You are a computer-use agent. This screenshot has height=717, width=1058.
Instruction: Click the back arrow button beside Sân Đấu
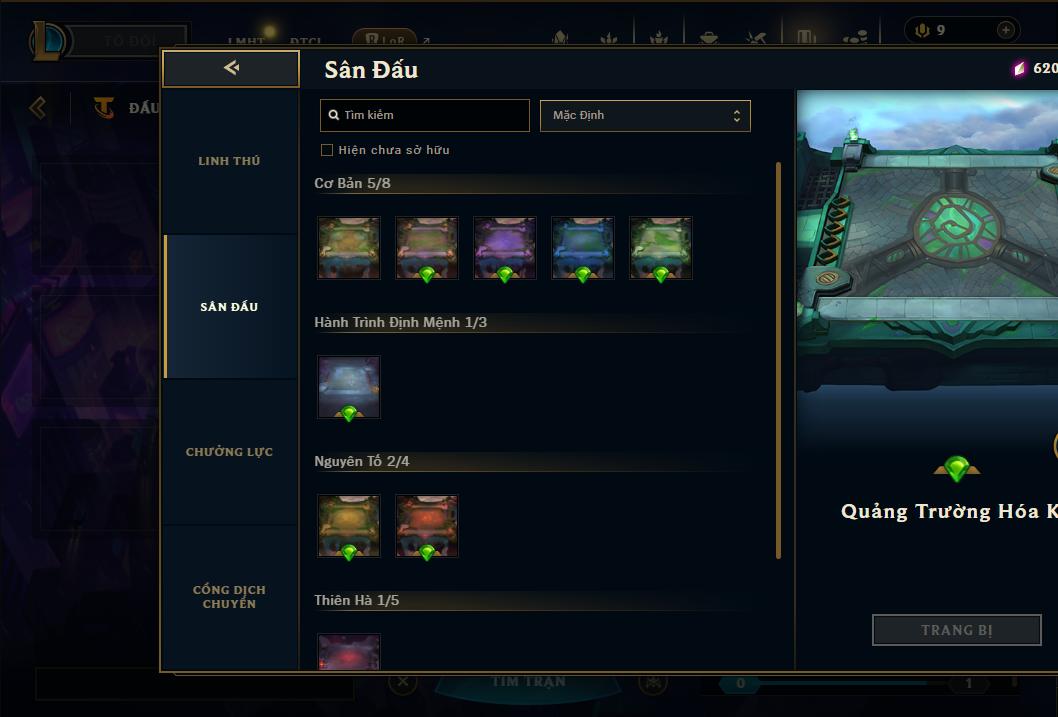(231, 68)
